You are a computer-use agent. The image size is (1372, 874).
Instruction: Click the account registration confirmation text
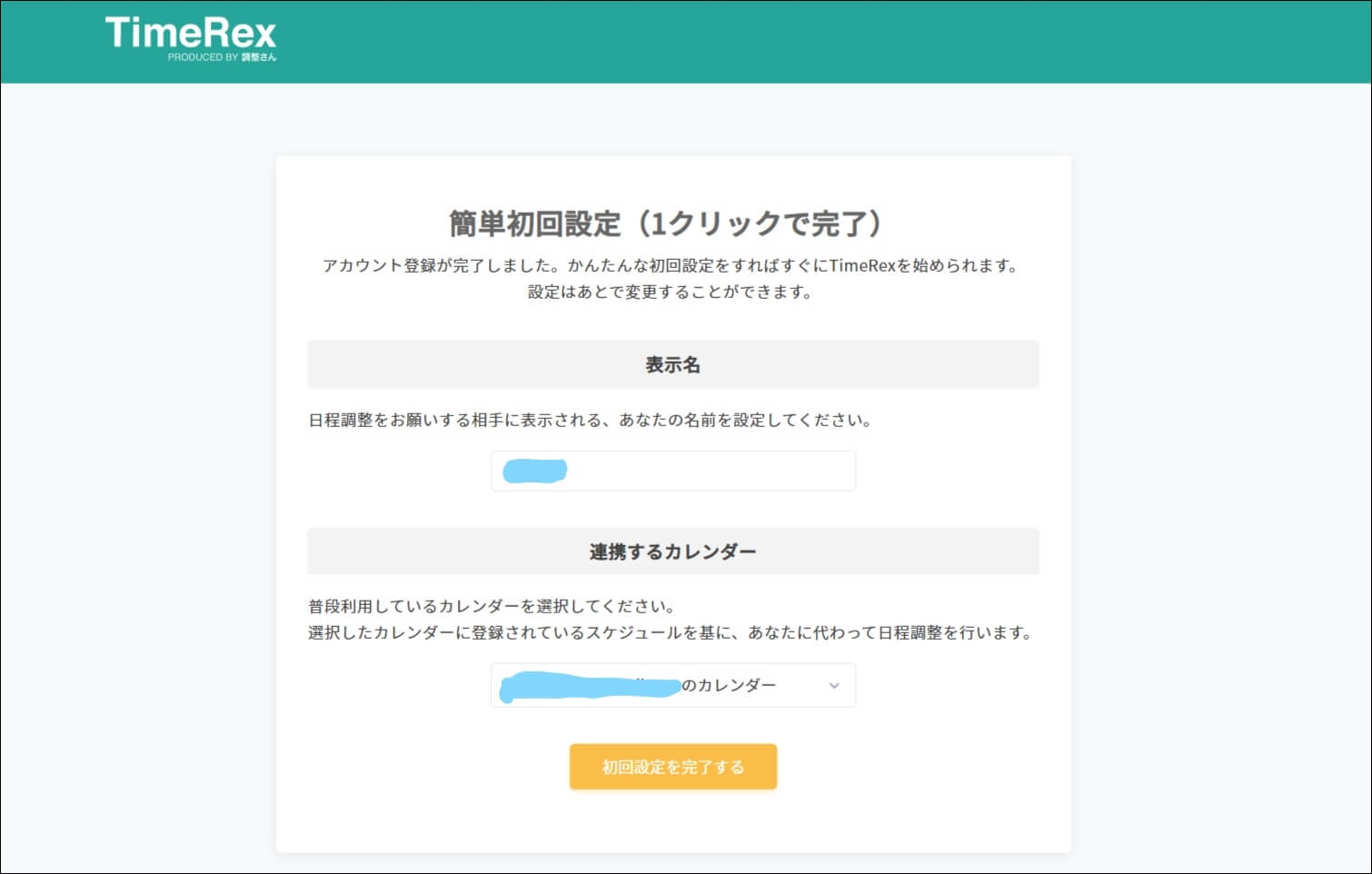tap(671, 265)
